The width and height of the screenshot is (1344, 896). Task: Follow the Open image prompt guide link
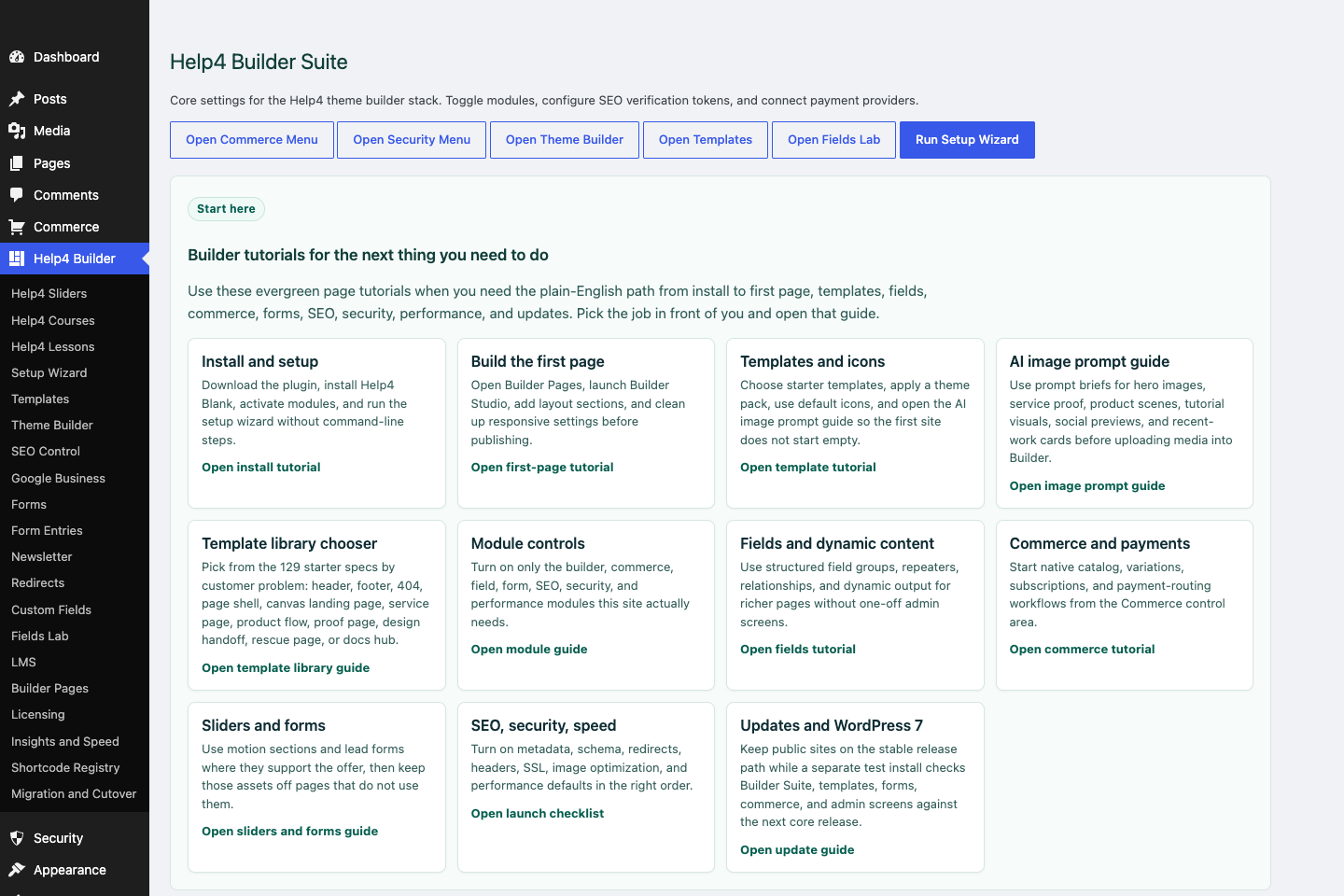(x=1087, y=486)
